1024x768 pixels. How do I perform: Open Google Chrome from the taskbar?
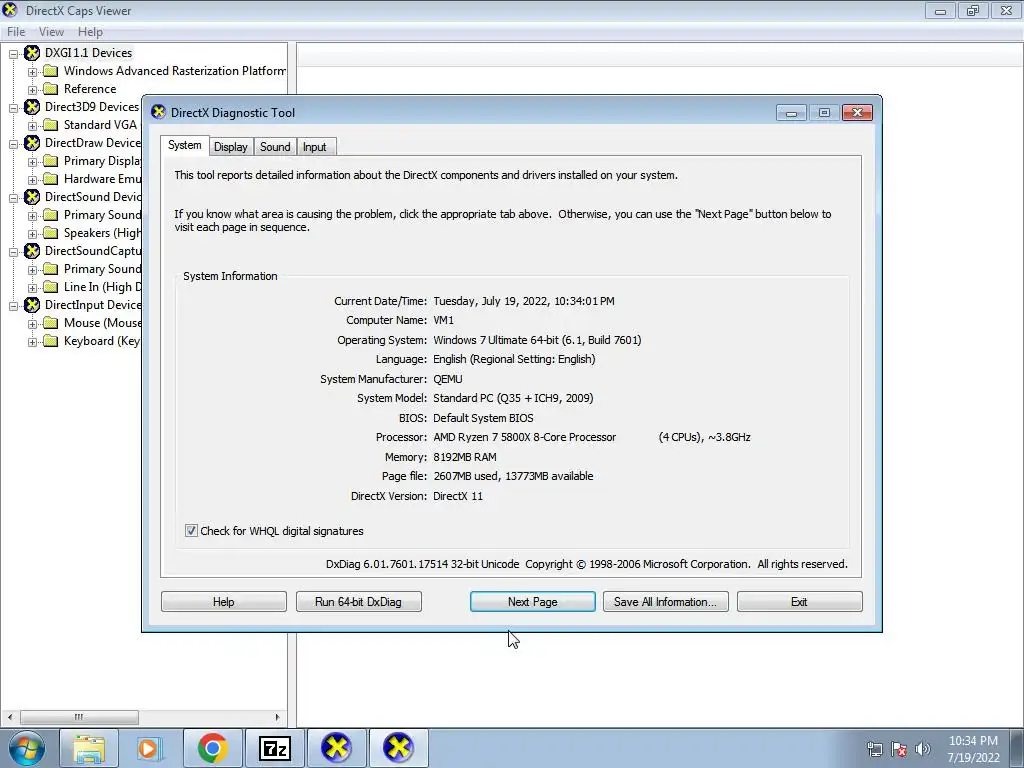tap(212, 748)
